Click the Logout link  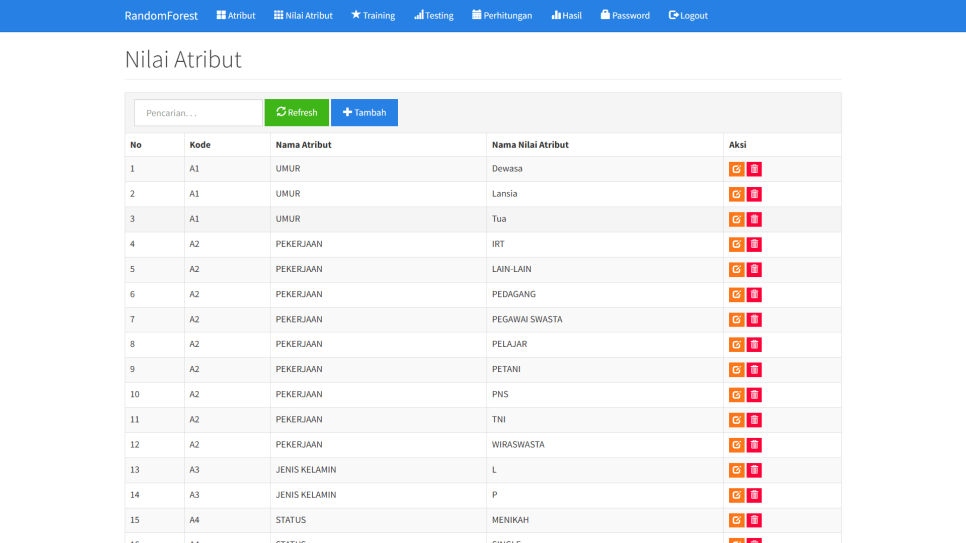tap(688, 16)
